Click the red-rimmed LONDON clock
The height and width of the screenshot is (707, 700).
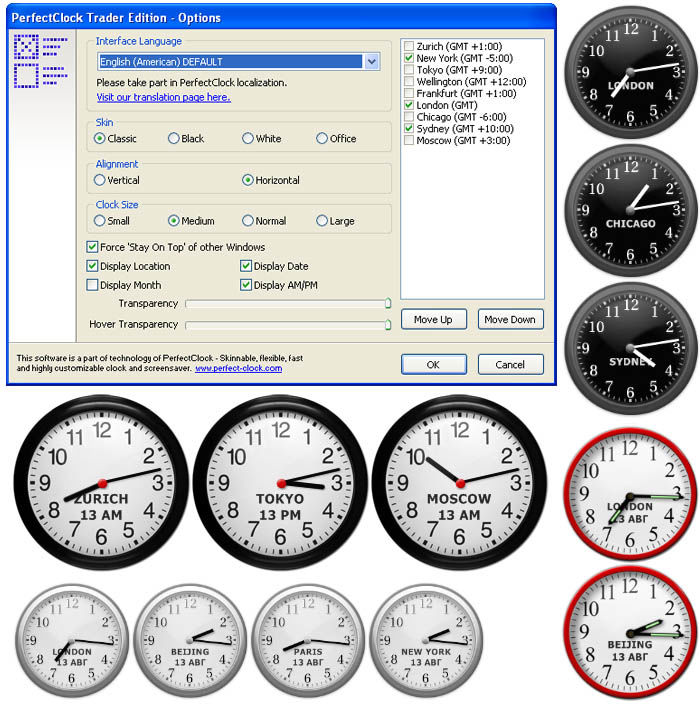pos(630,494)
